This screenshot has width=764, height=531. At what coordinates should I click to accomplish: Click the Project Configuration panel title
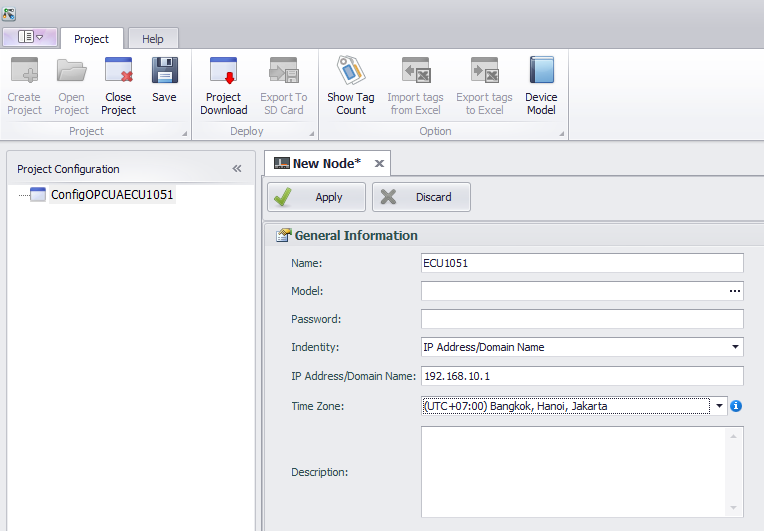click(x=68, y=169)
